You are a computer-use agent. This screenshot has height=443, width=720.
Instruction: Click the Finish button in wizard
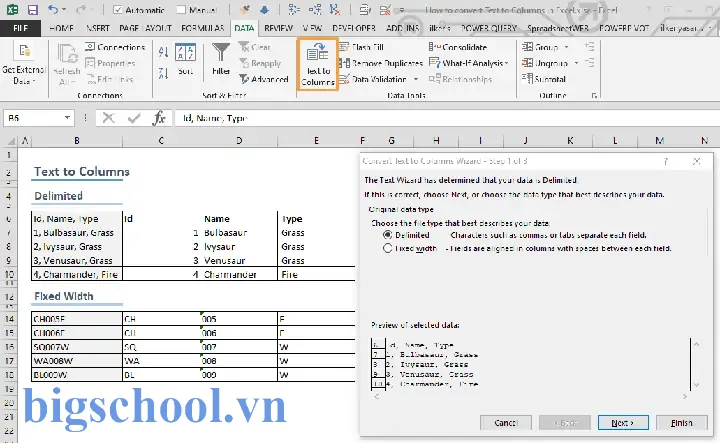(681, 423)
